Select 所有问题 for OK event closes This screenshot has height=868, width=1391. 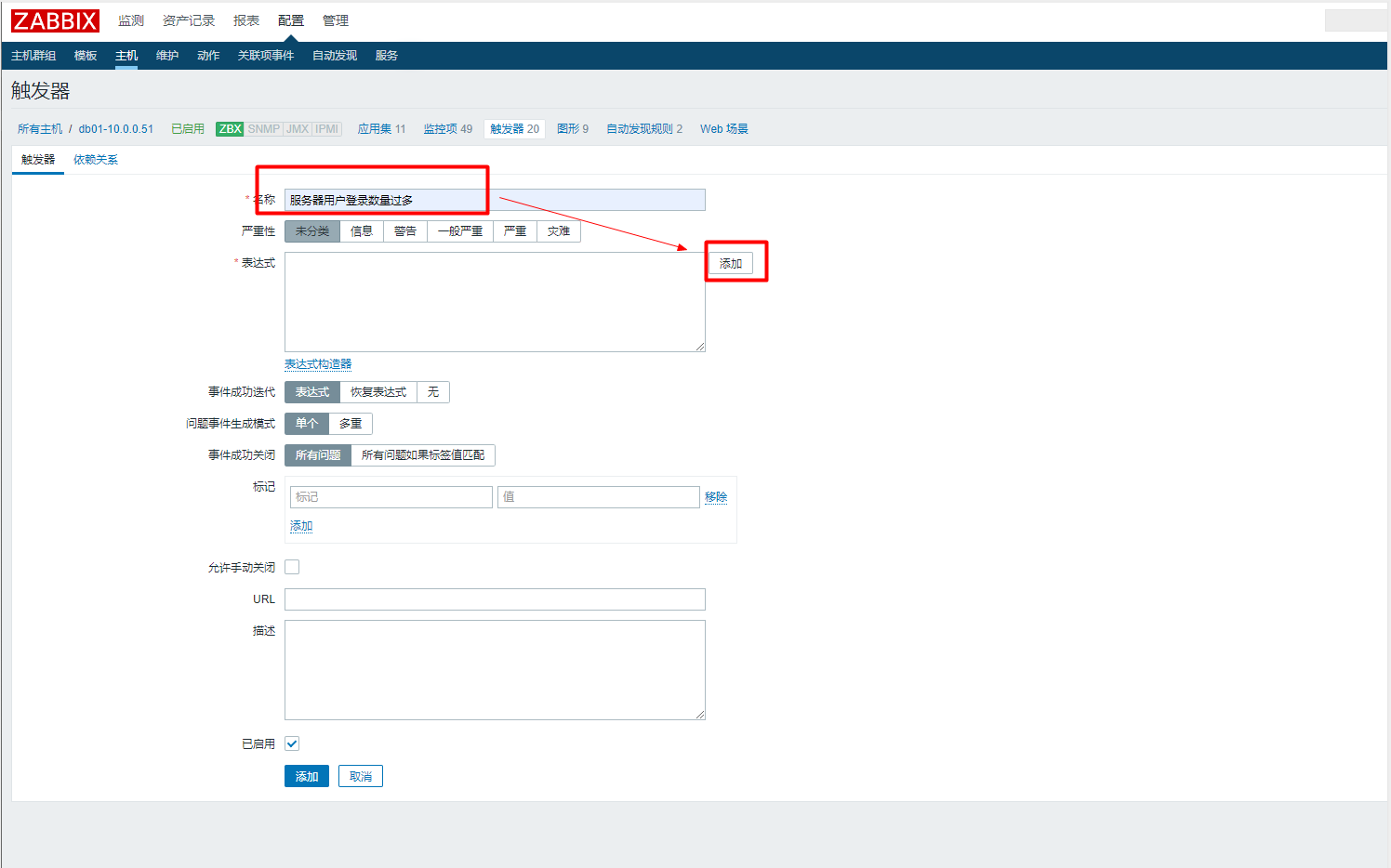[318, 455]
